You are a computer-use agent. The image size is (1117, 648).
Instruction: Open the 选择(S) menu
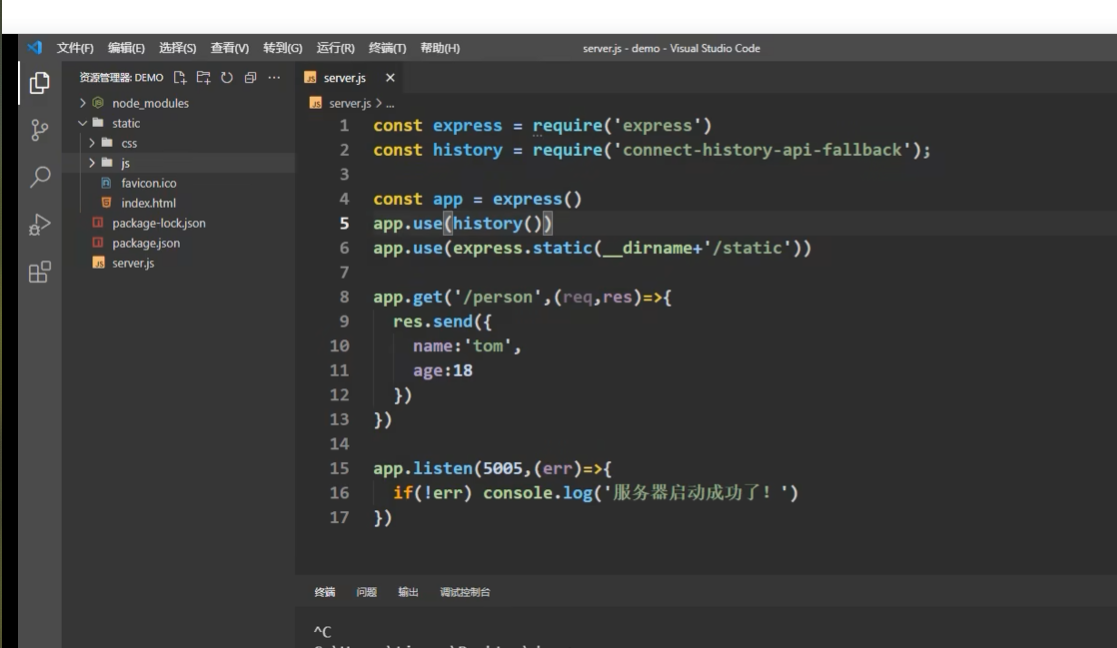click(x=177, y=48)
